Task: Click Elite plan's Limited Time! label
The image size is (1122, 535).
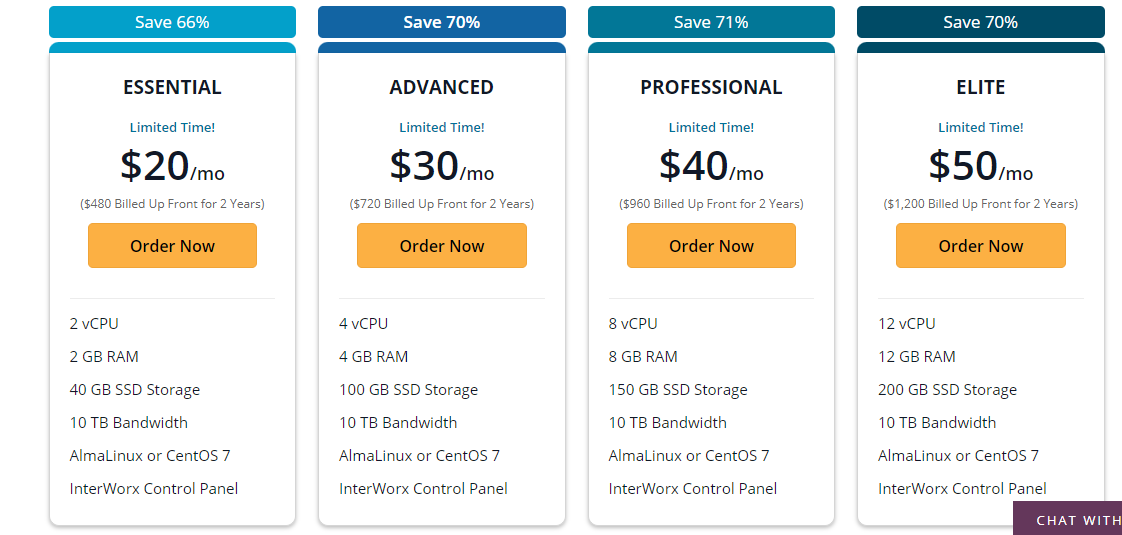Action: 980,127
